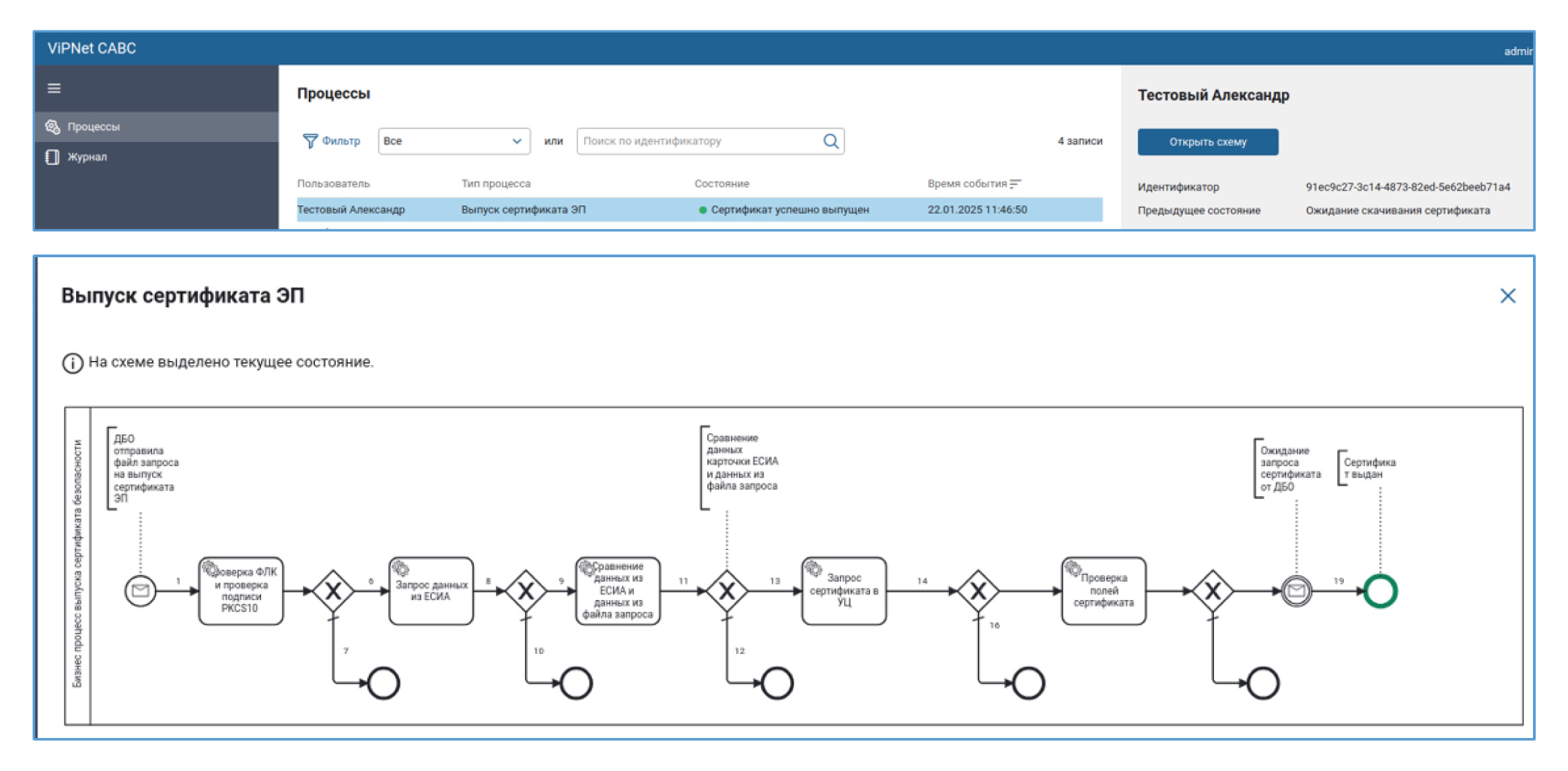Close the Выпуск сертификата ЭП dialog
Image resolution: width=1568 pixels, height=771 pixels.
tap(1507, 296)
